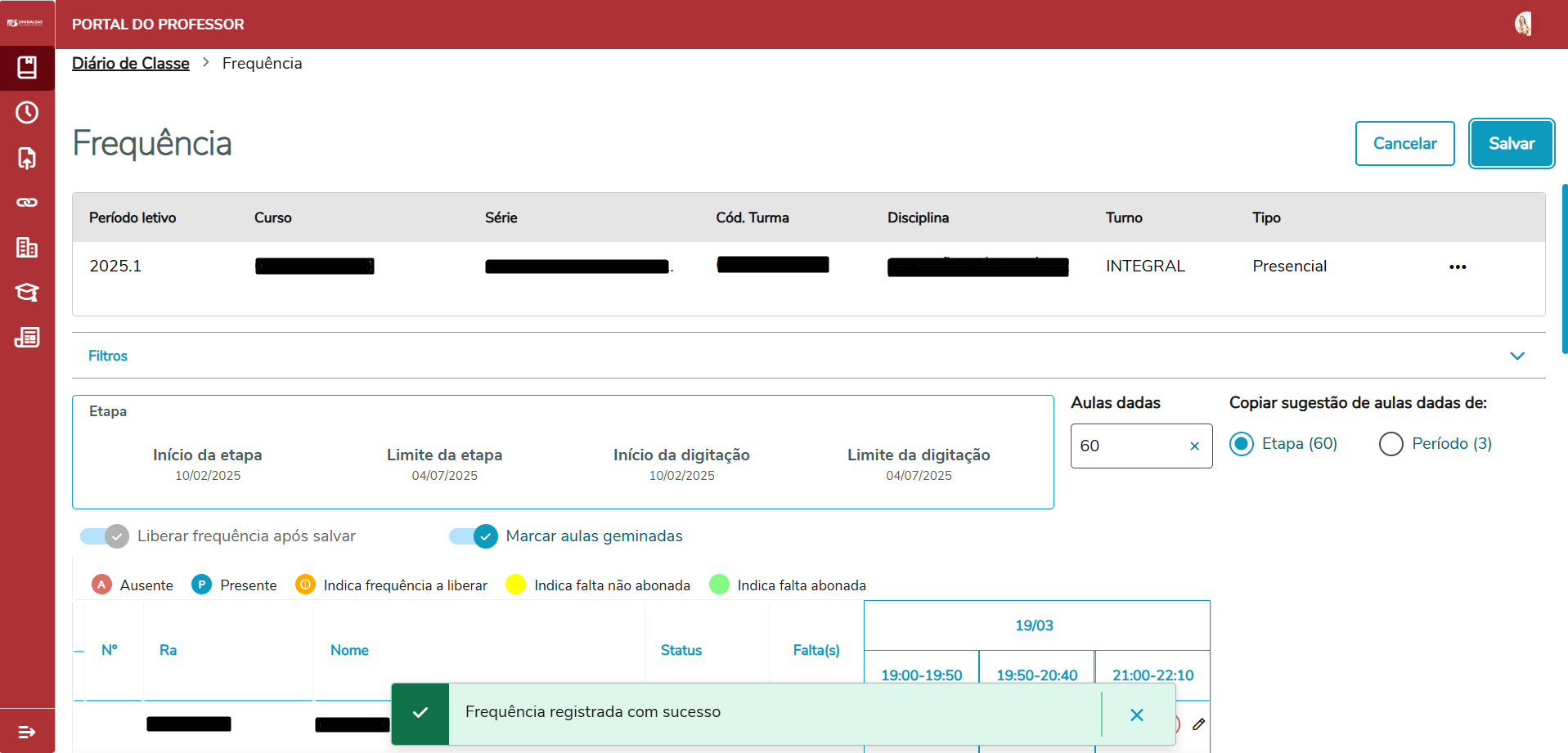This screenshot has height=753, width=1568.
Task: Open the three-dot options menu for class row
Action: tap(1457, 267)
